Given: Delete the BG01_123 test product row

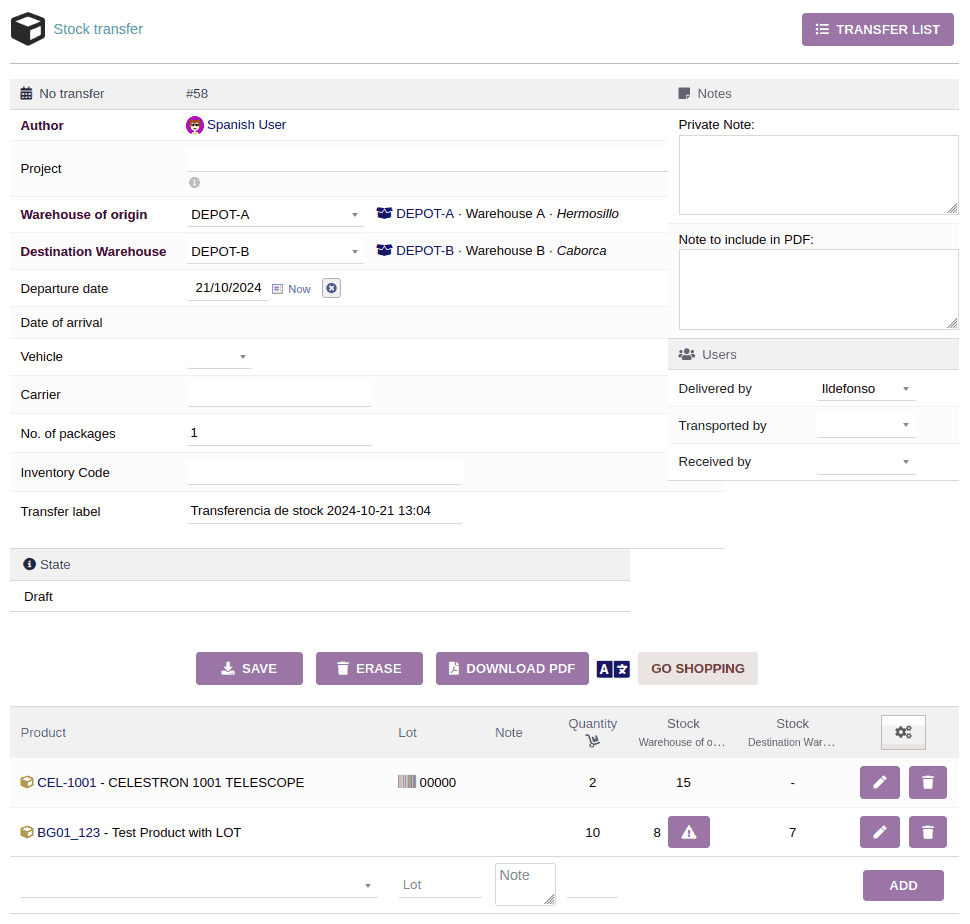Looking at the screenshot, I should click(927, 832).
